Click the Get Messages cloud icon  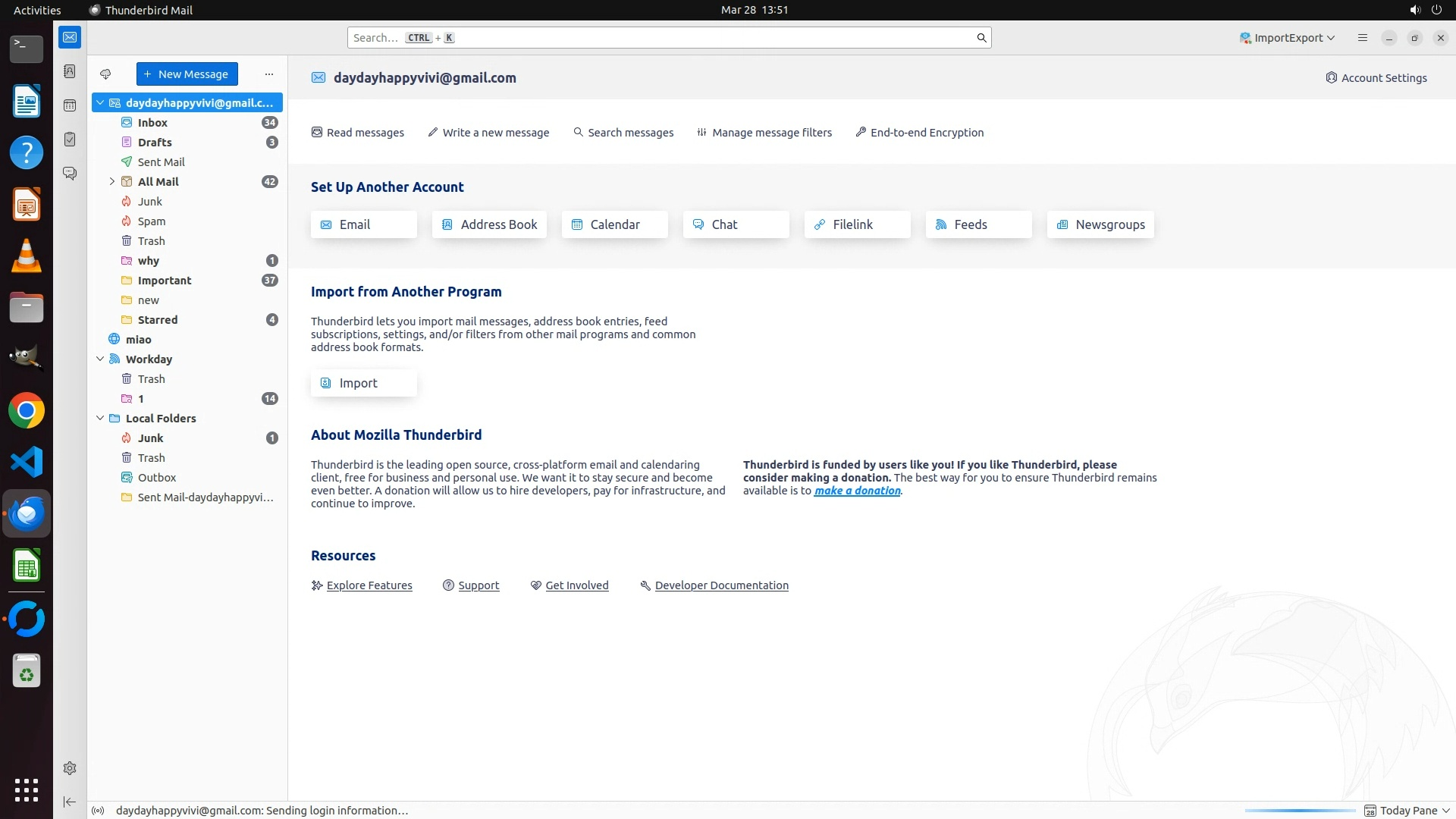[x=105, y=74]
